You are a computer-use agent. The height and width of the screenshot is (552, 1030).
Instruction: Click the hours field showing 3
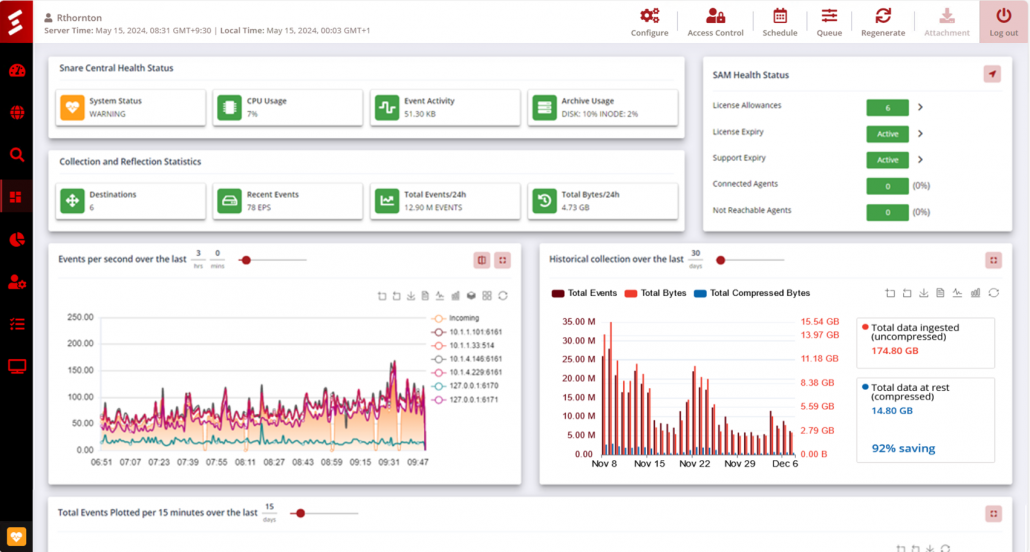coord(198,254)
